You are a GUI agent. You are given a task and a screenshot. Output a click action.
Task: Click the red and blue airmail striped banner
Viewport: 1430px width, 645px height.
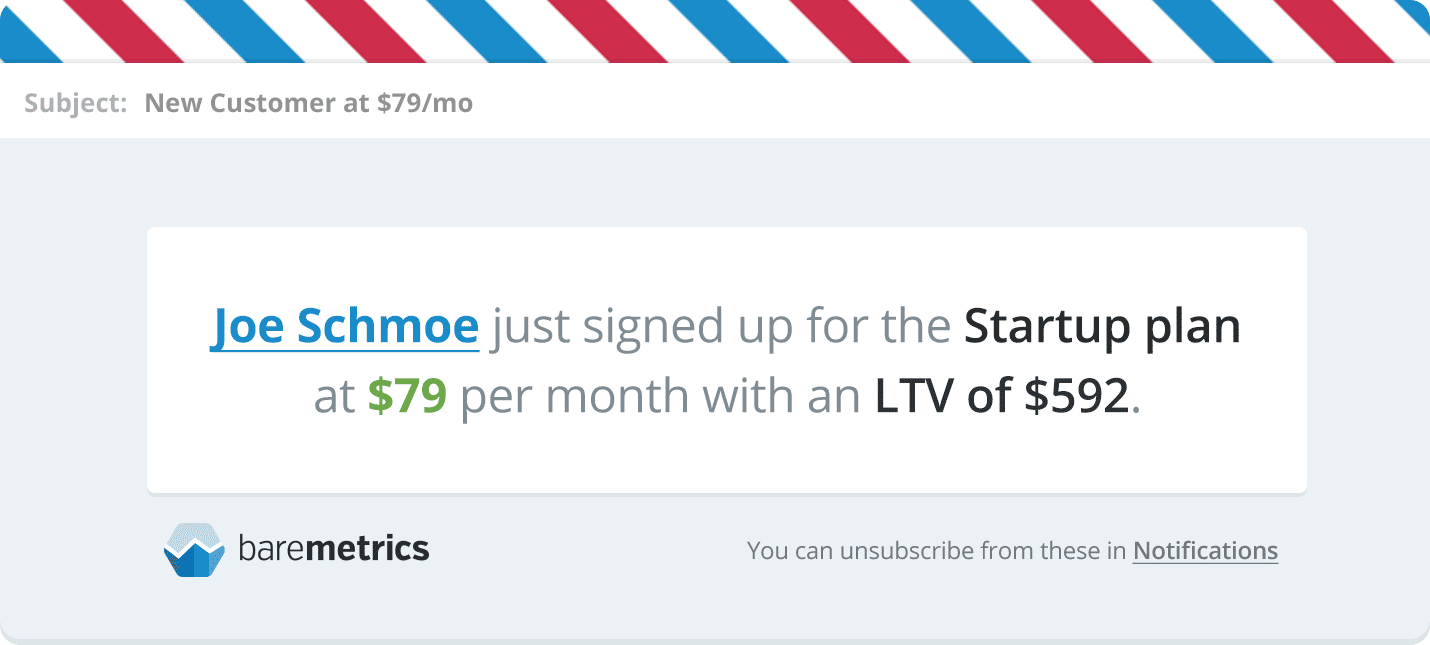[715, 31]
